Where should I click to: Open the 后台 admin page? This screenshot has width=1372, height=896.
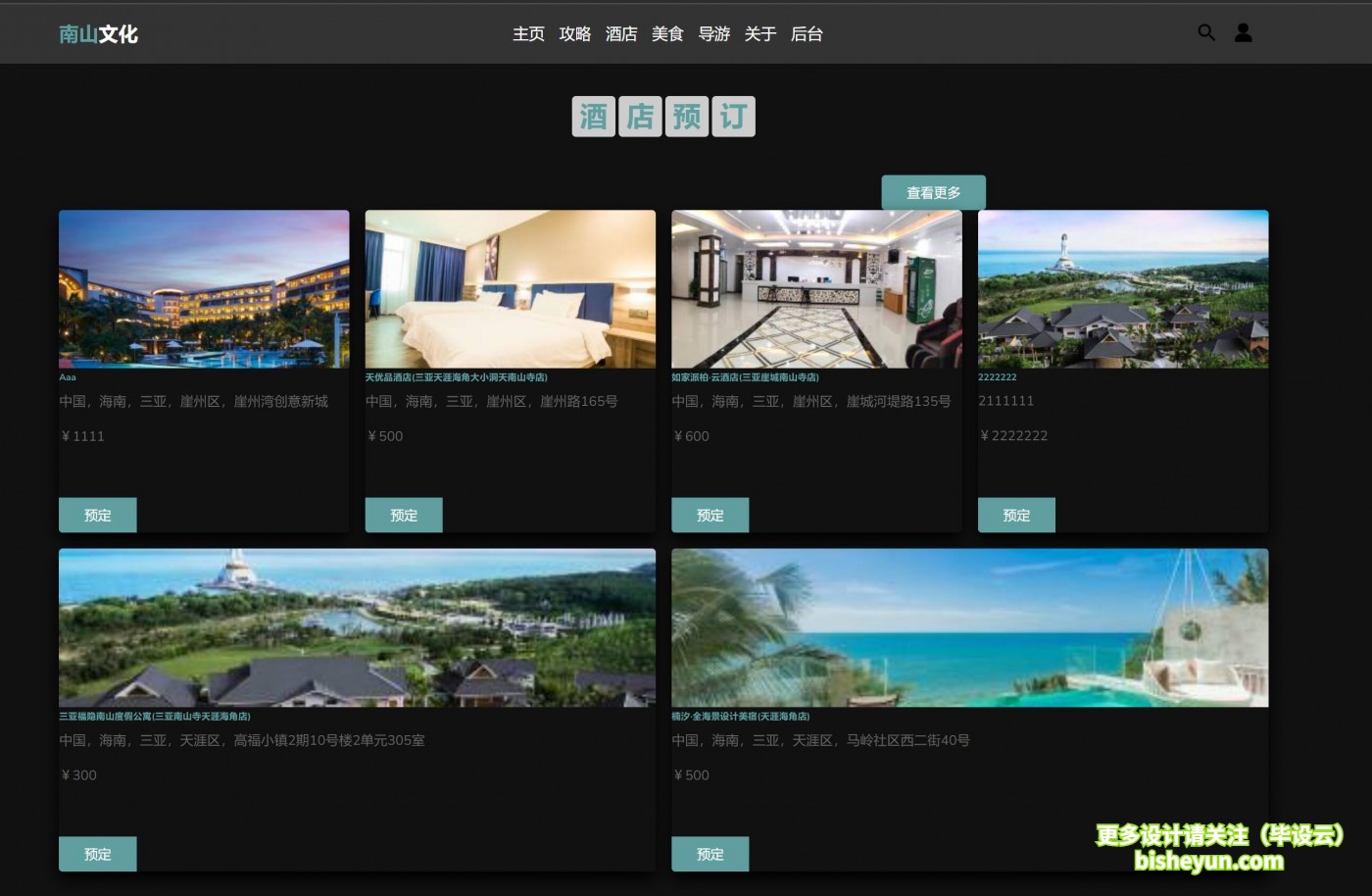click(807, 33)
